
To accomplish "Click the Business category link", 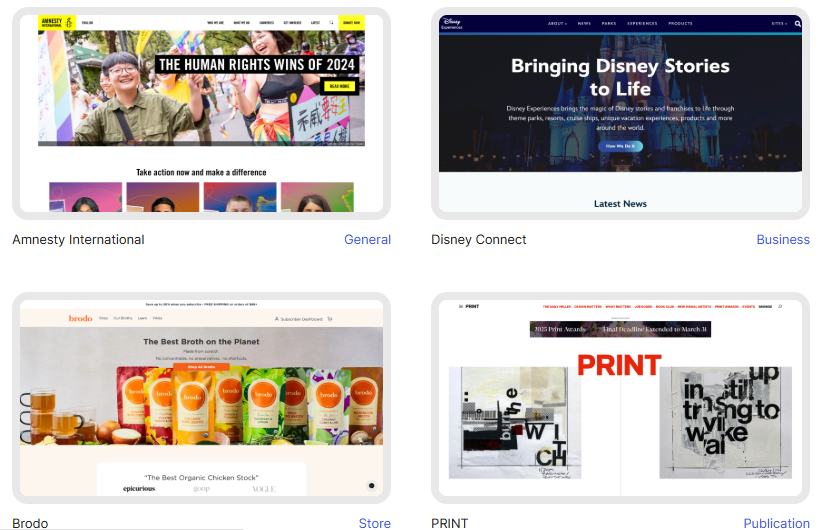I will (x=783, y=240).
